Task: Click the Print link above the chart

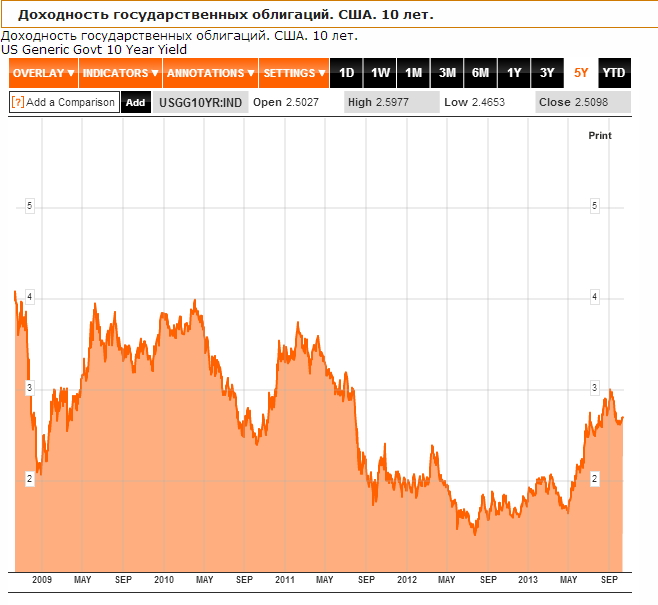Action: tap(599, 135)
